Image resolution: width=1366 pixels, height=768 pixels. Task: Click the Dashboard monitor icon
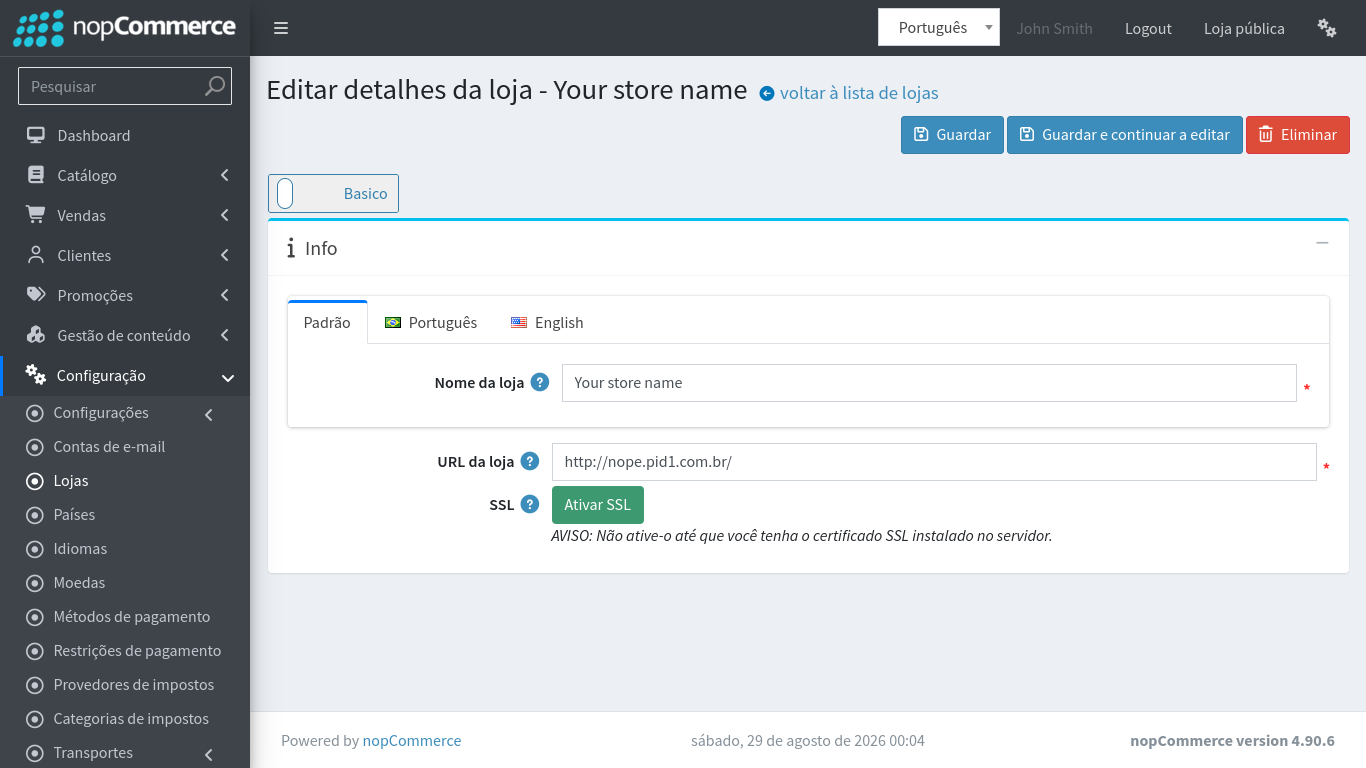pyautogui.click(x=36, y=135)
